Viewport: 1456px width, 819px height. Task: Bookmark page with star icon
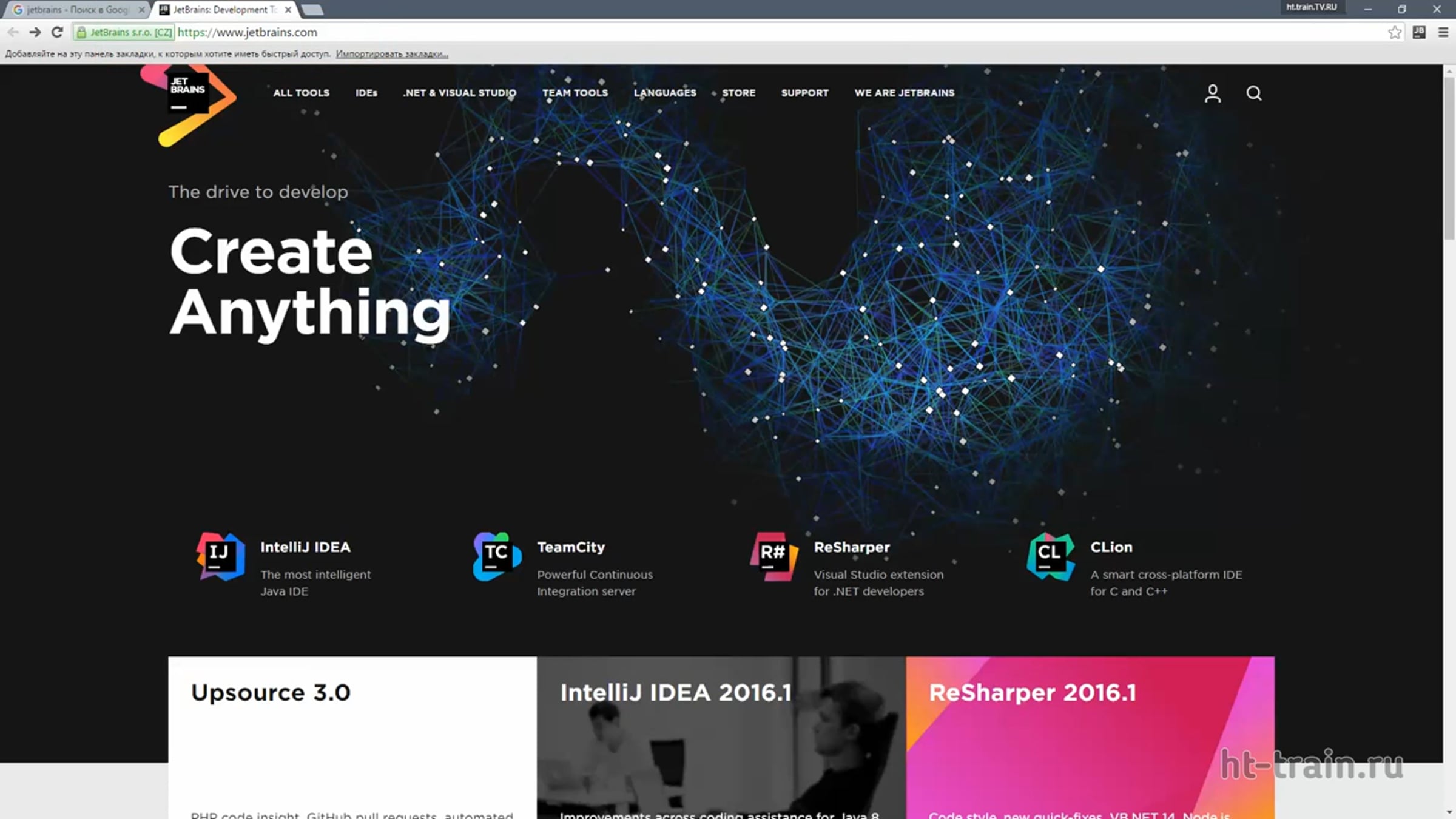1395,33
